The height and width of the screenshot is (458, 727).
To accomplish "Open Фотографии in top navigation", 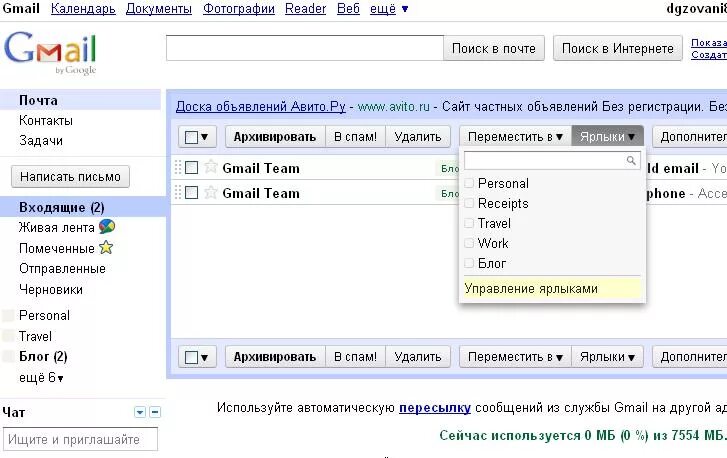I will (x=239, y=8).
